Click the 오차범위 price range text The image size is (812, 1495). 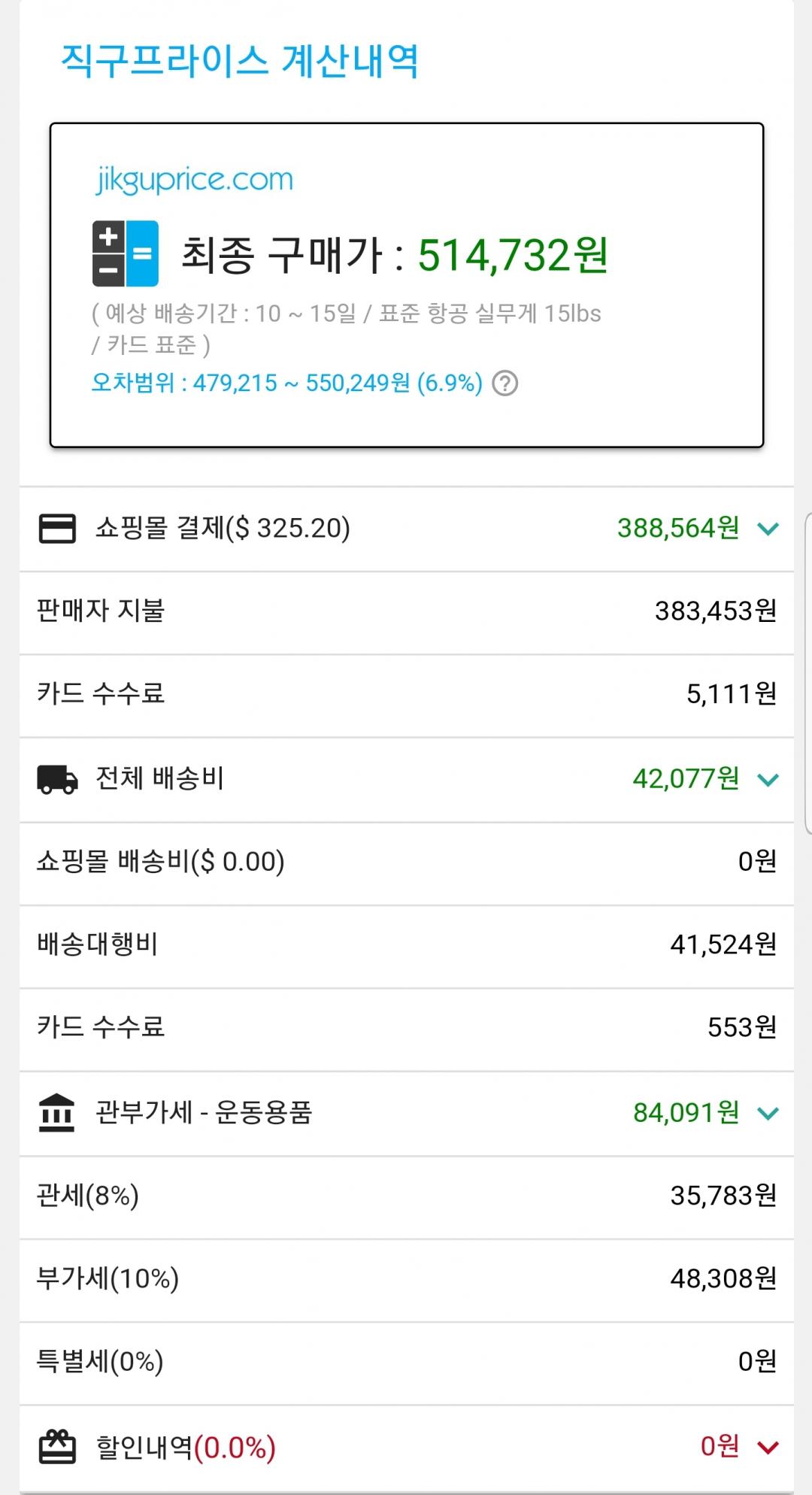pos(286,384)
